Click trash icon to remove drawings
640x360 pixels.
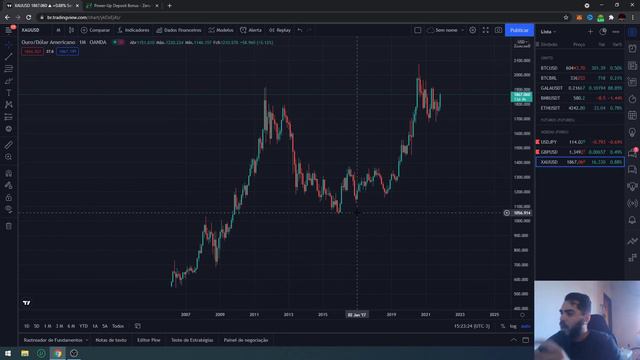(9, 226)
